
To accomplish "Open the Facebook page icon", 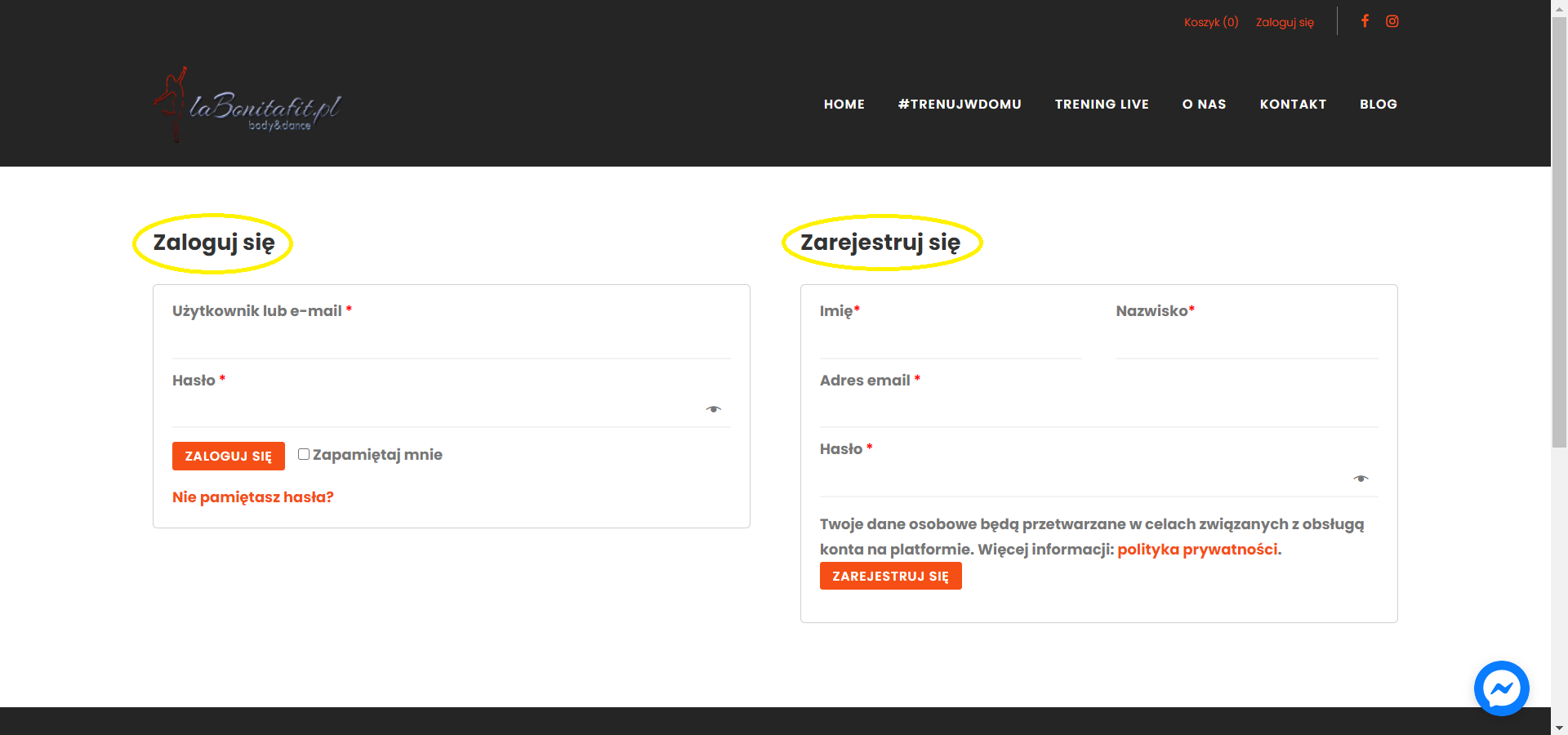I will pos(1365,21).
